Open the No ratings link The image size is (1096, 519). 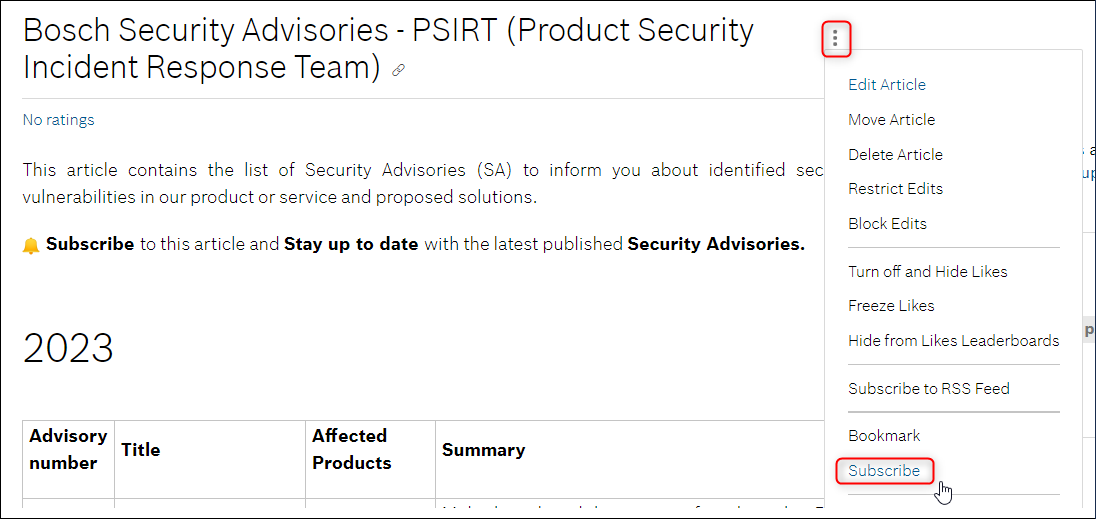click(58, 120)
